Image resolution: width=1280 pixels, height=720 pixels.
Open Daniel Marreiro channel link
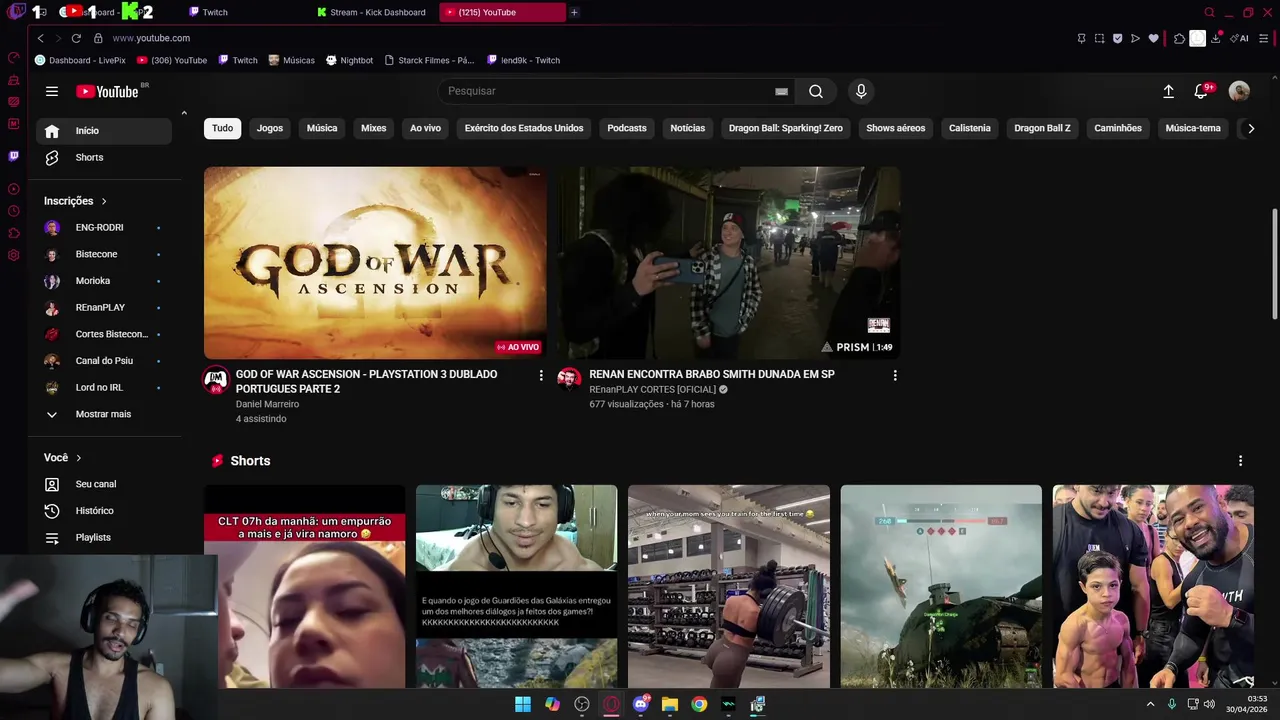pyautogui.click(x=267, y=404)
